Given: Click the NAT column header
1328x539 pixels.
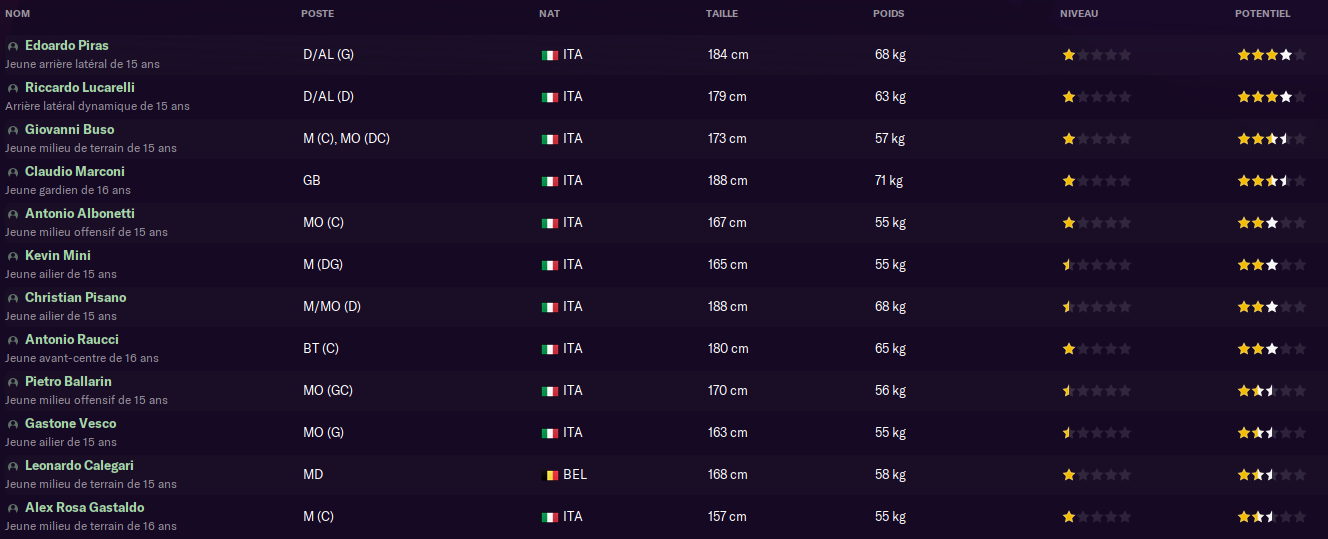Looking at the screenshot, I should pyautogui.click(x=549, y=14).
